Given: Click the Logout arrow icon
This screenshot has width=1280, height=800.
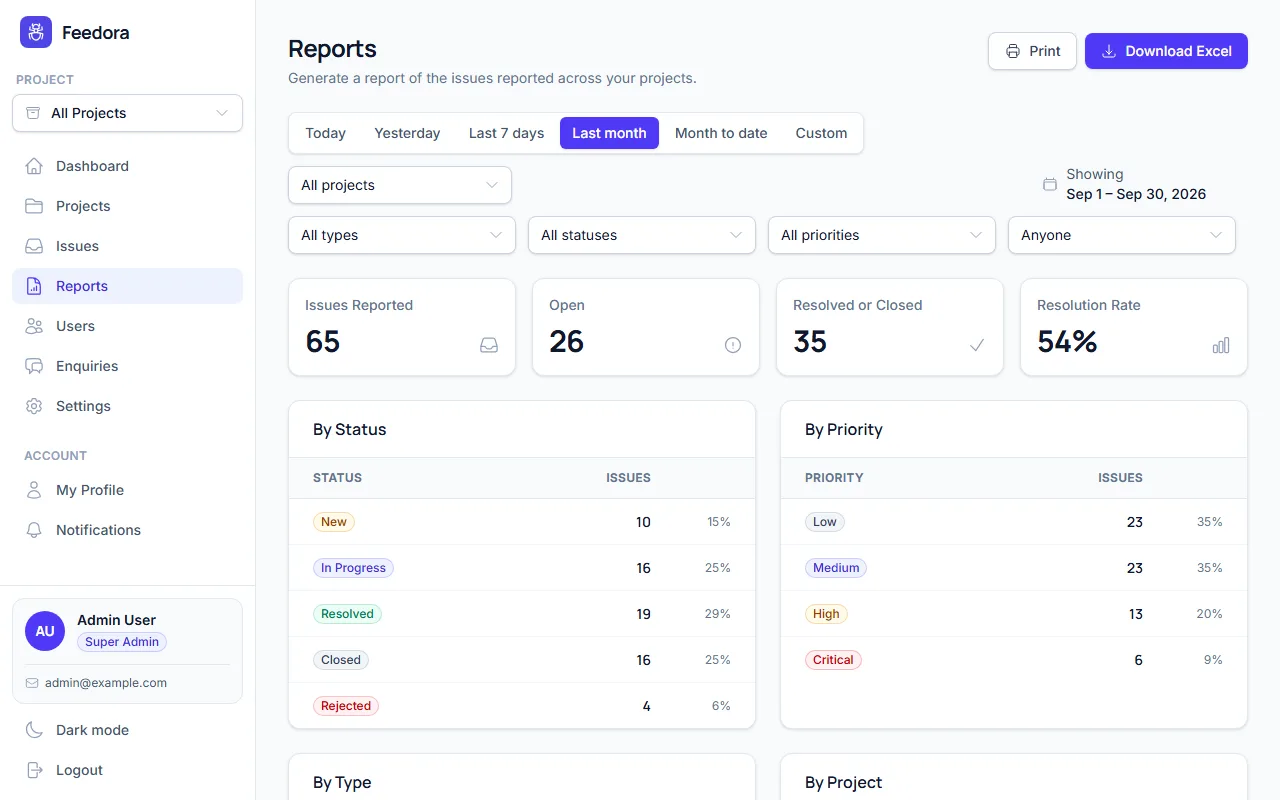Looking at the screenshot, I should (x=34, y=770).
